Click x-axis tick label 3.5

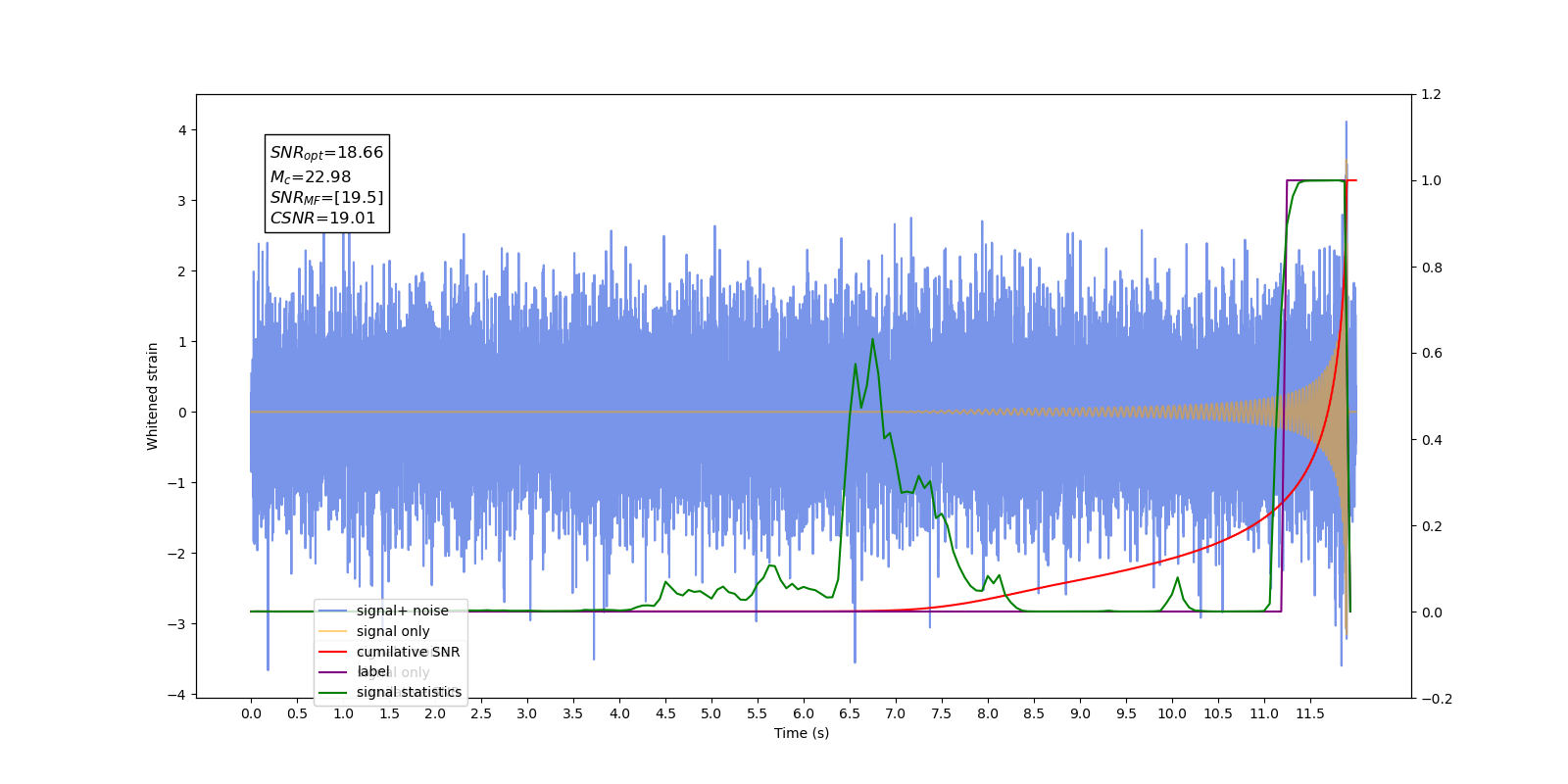573,713
